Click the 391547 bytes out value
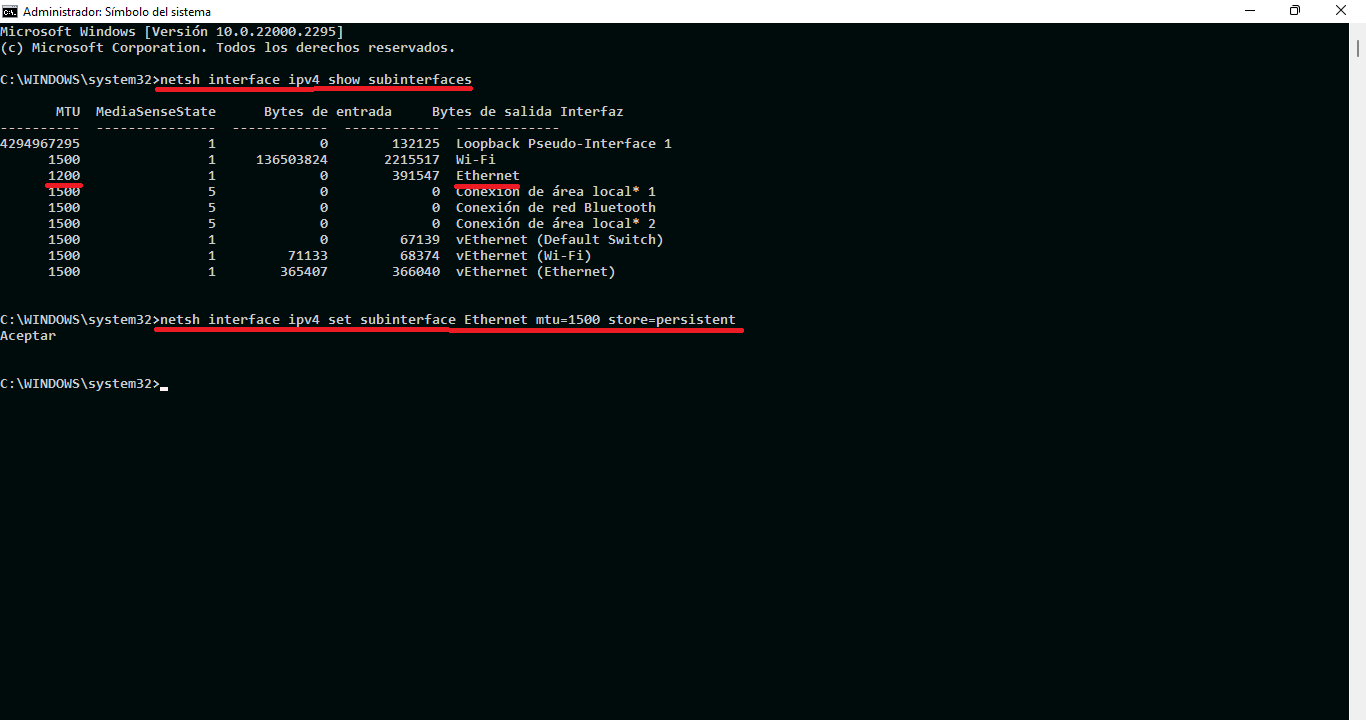The width and height of the screenshot is (1366, 720). tap(416, 175)
